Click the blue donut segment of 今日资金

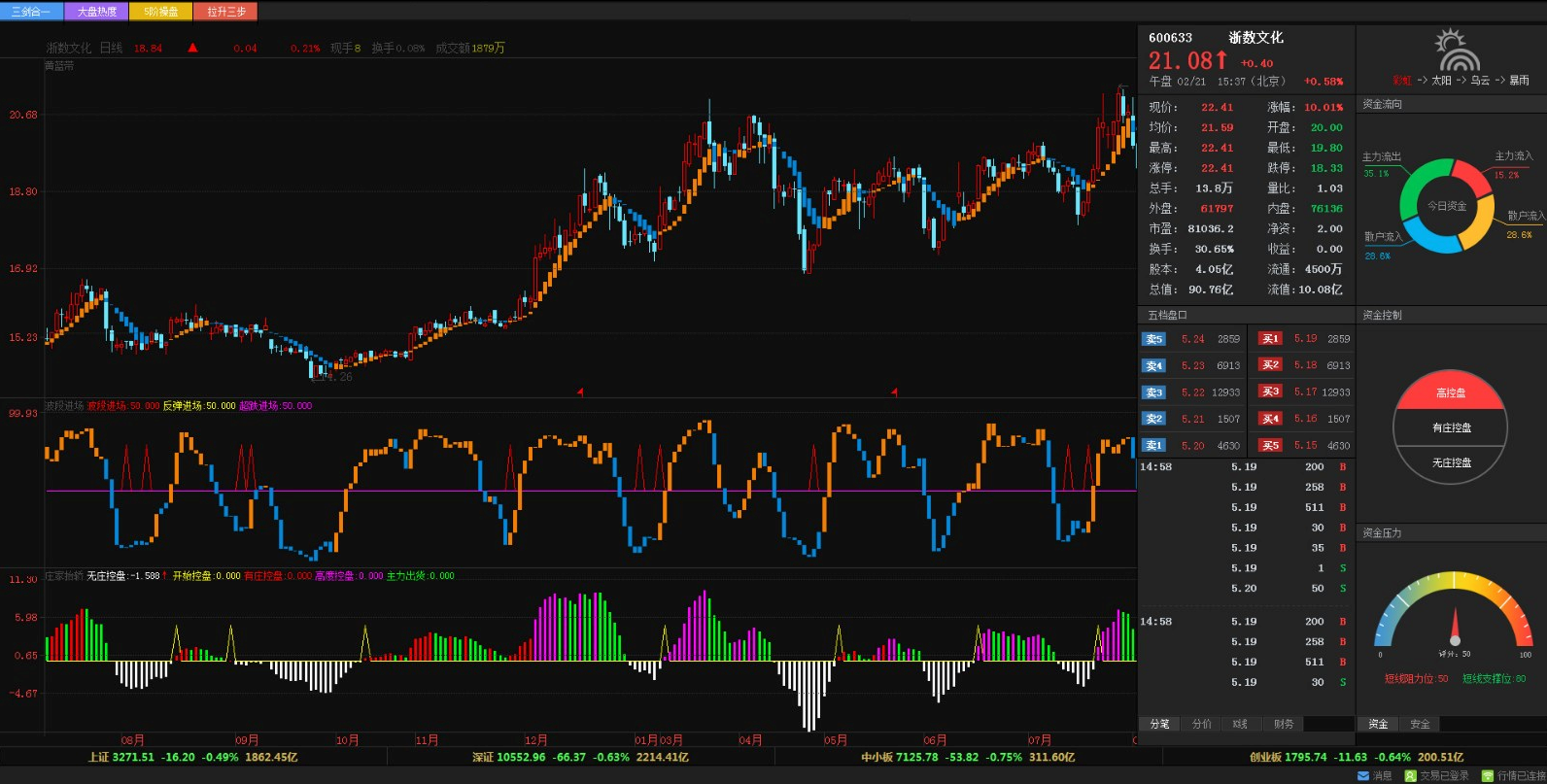(x=1430, y=237)
